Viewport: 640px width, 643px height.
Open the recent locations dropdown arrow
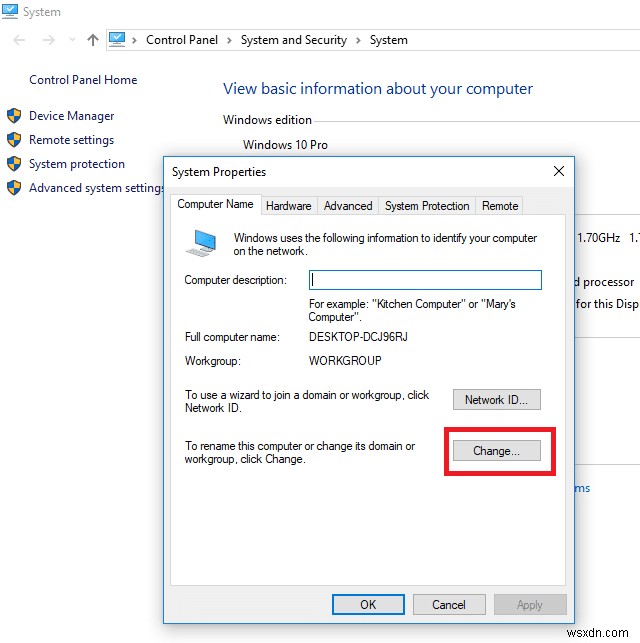73,40
